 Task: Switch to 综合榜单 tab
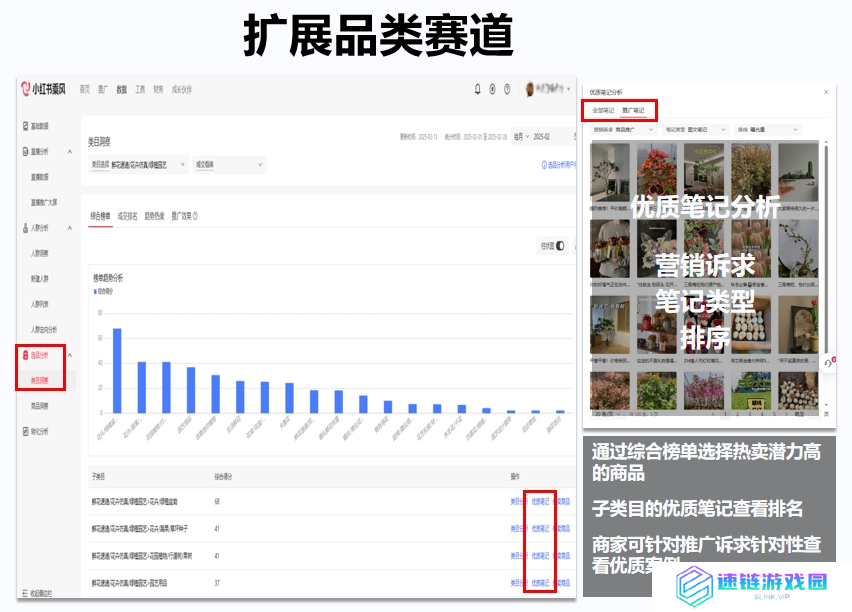[x=100, y=216]
